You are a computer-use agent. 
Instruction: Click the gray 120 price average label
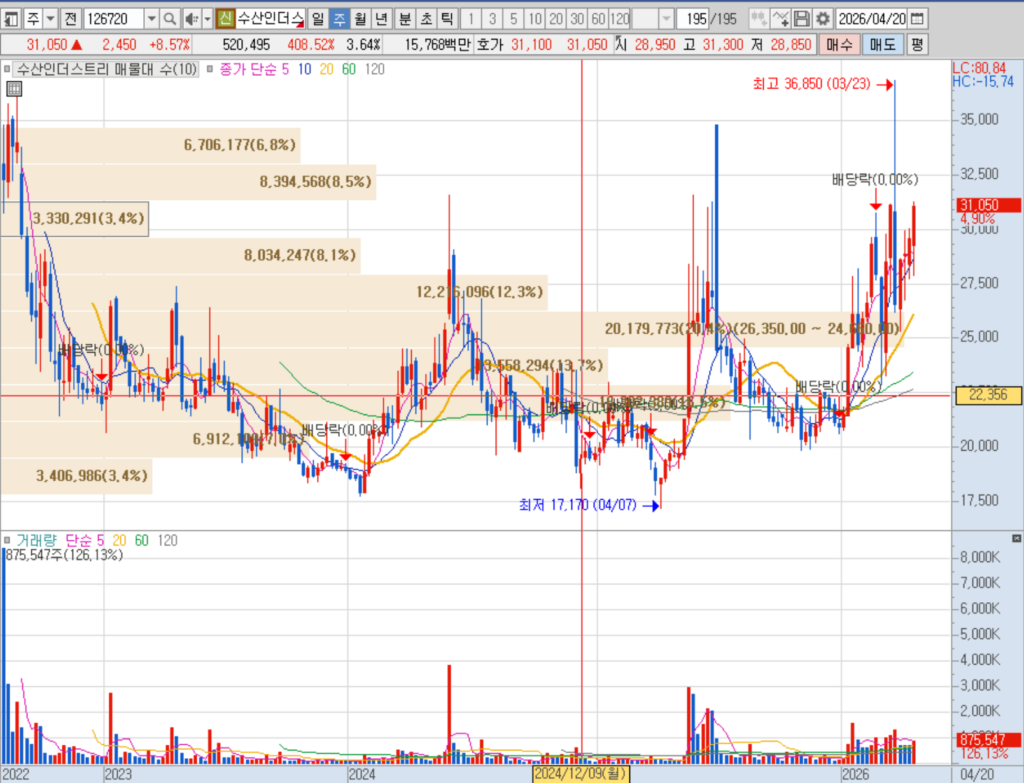coord(374,69)
